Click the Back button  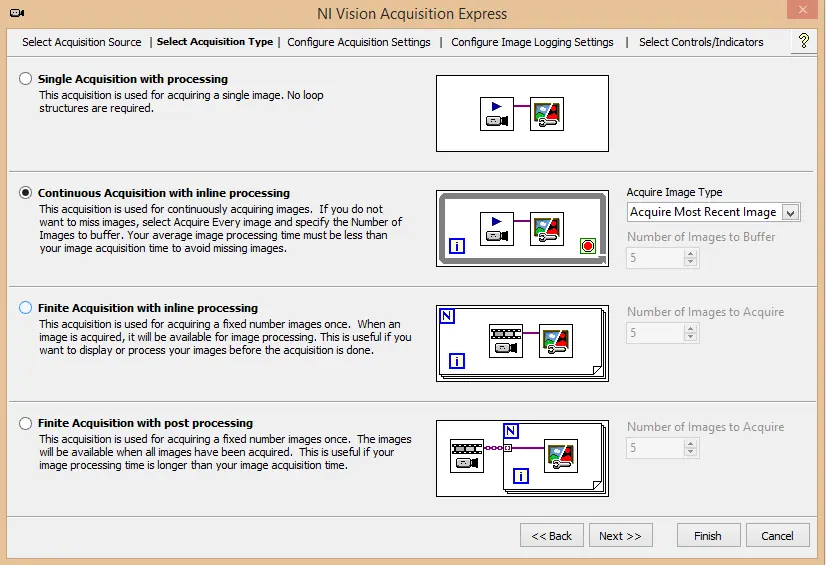(x=552, y=536)
